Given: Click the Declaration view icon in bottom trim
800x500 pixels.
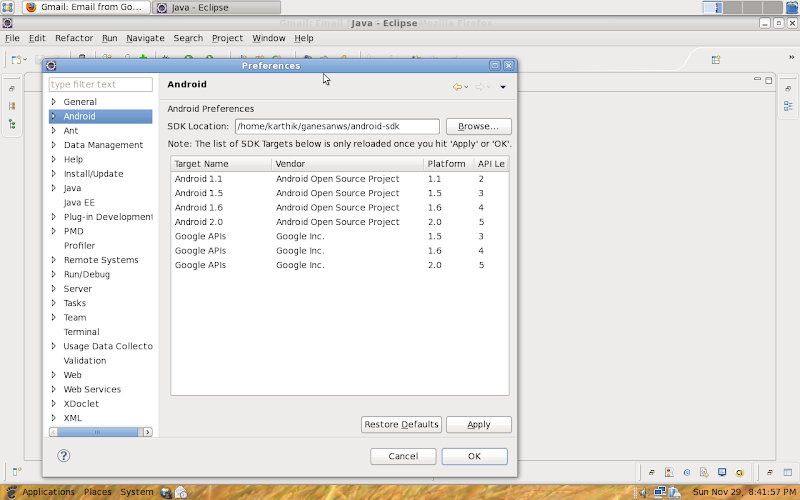Looking at the screenshot, I should pos(704,472).
